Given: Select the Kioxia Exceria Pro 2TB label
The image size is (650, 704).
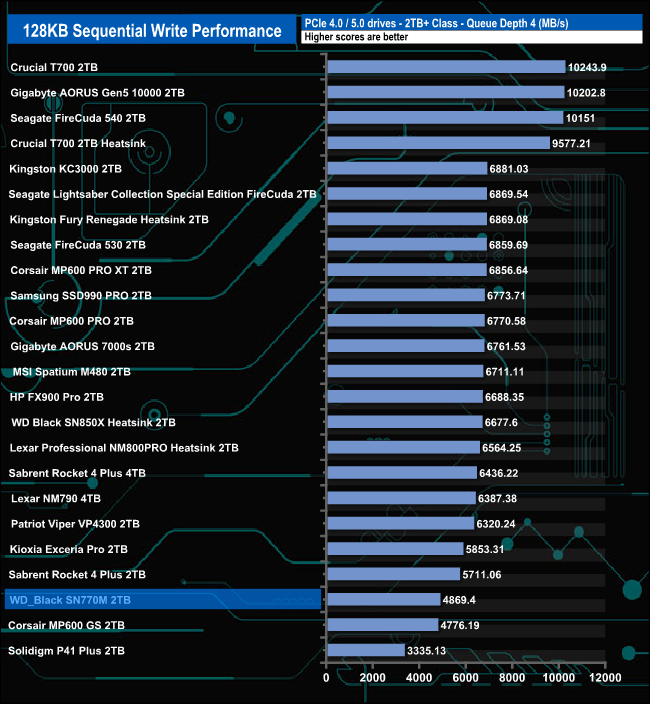Looking at the screenshot, I should pyautogui.click(x=69, y=550).
